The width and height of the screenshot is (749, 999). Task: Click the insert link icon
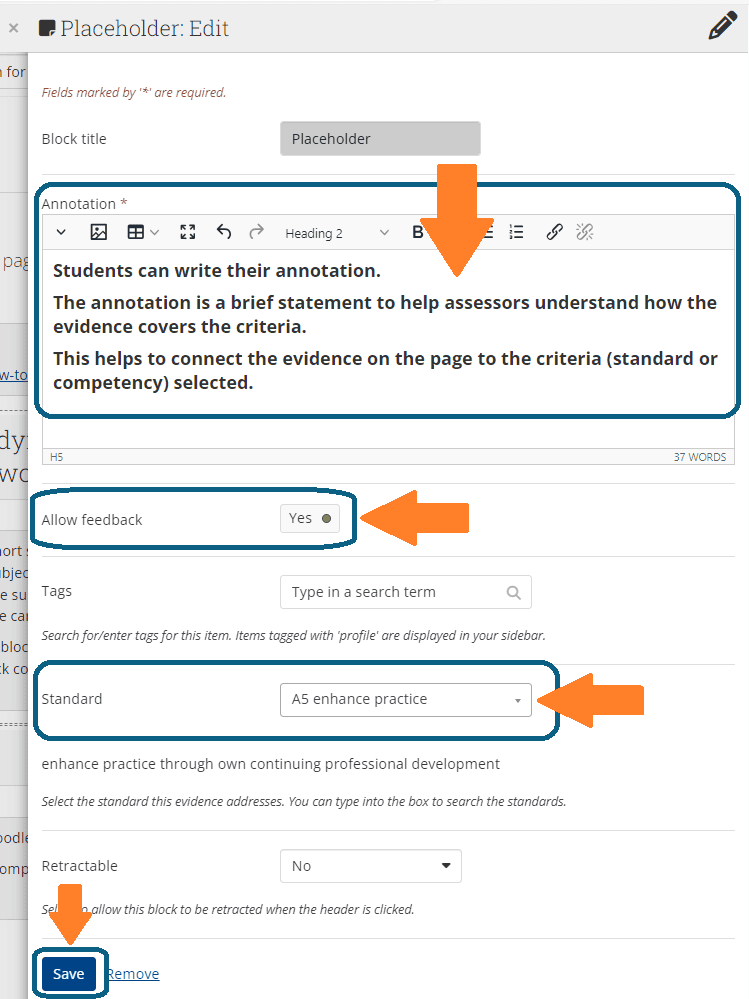554,232
